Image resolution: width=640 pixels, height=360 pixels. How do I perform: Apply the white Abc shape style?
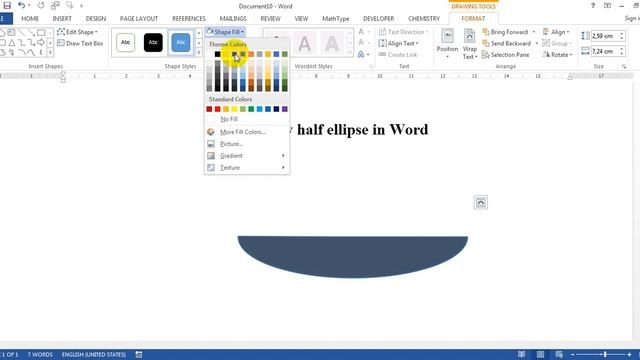click(x=125, y=42)
